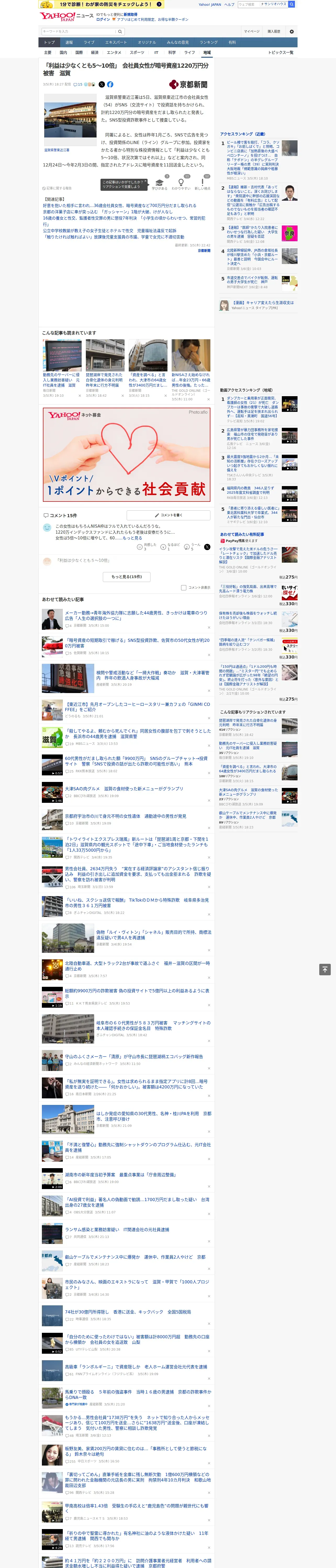The height and width of the screenshot is (1568, 336).
Task: Click the コメントを書く button
Action: 168,515
